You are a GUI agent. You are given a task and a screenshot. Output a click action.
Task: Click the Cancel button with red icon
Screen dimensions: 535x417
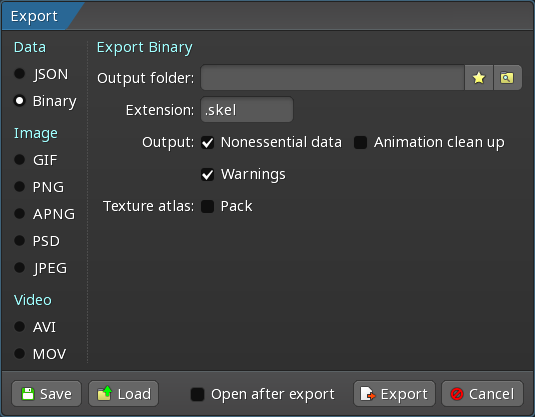click(x=482, y=394)
